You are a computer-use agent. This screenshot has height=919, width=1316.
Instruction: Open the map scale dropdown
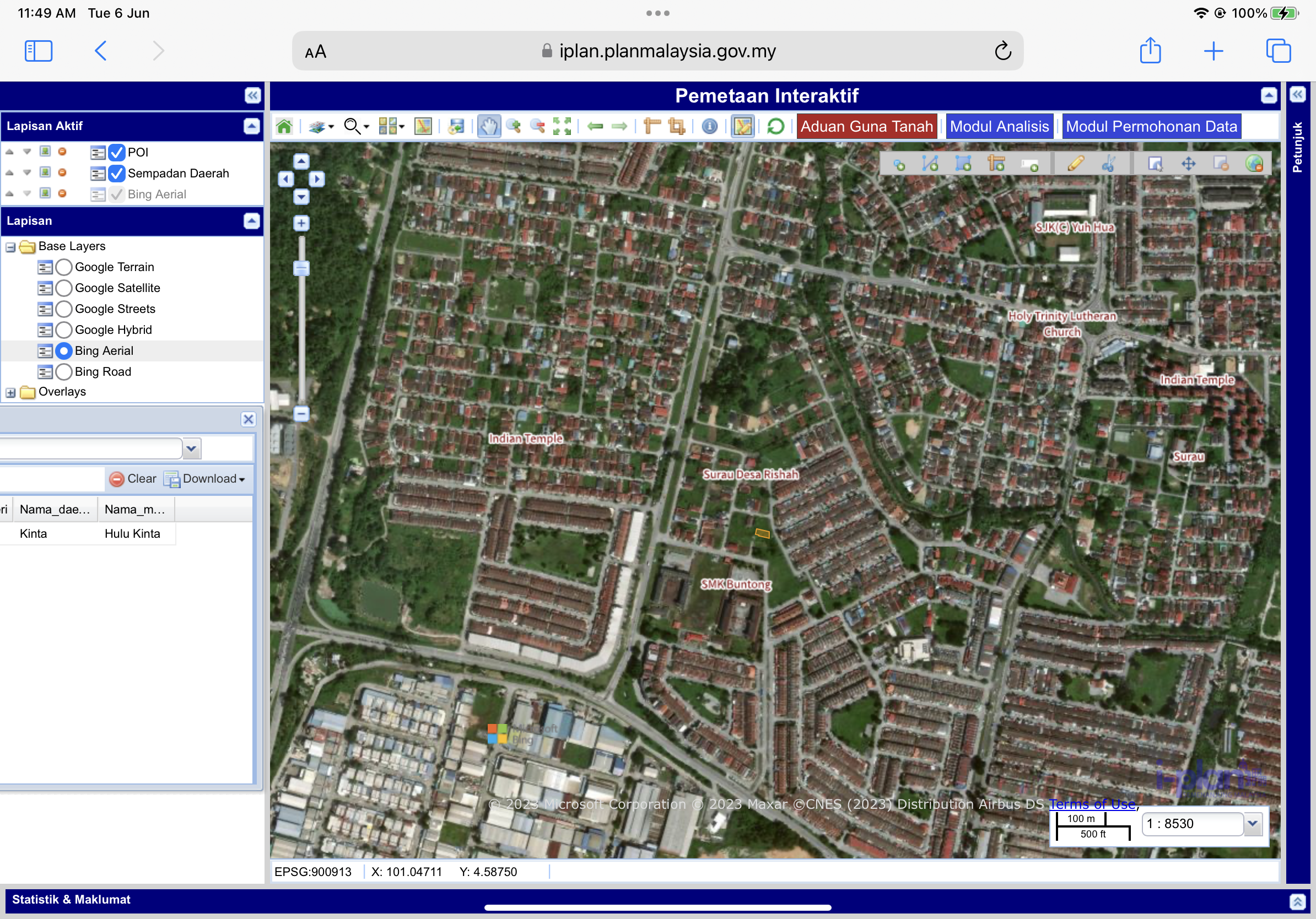coord(1253,824)
